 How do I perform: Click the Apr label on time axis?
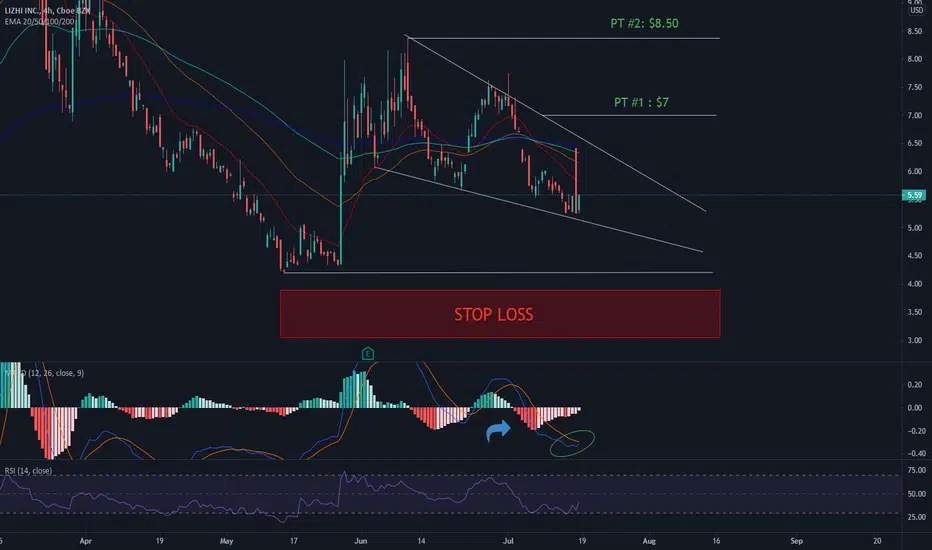pos(86,541)
